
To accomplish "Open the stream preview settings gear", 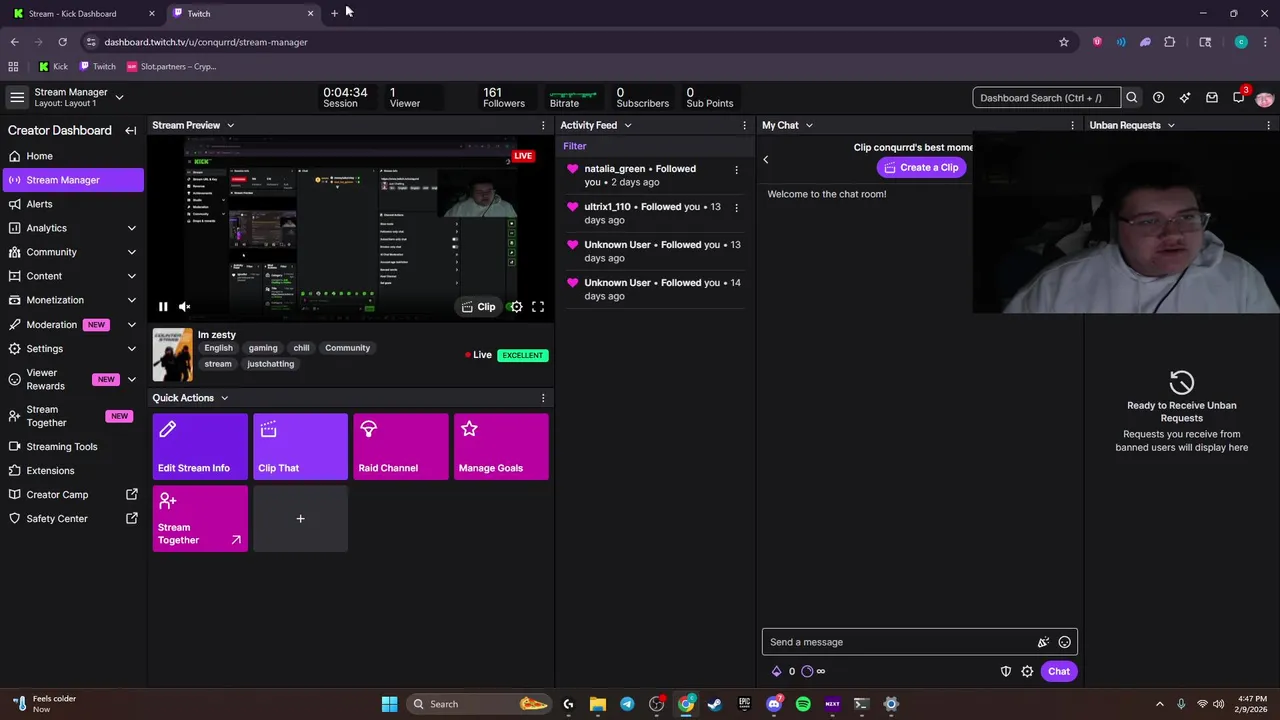I will (x=516, y=307).
